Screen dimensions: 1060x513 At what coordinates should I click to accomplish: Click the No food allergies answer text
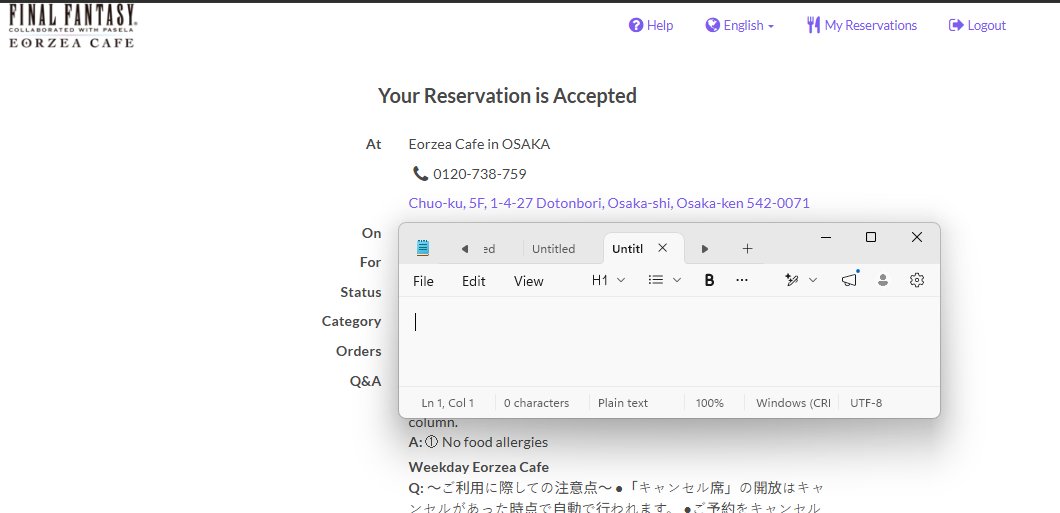[495, 442]
